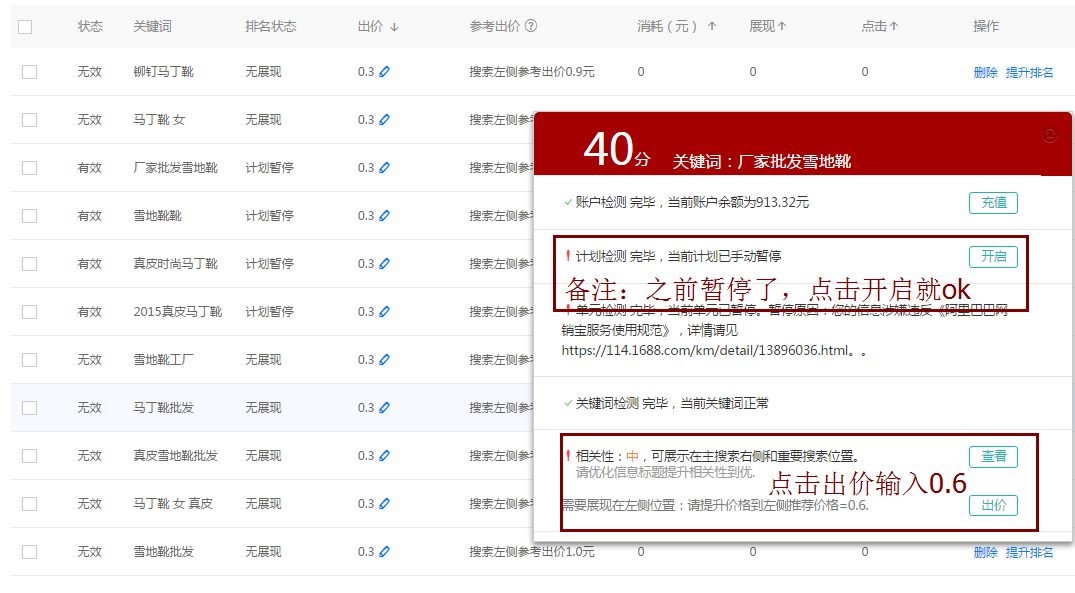The image size is (1075, 593).
Task: Click the edit pencil for 铆钉马丁靴 bid
Action: 385,72
